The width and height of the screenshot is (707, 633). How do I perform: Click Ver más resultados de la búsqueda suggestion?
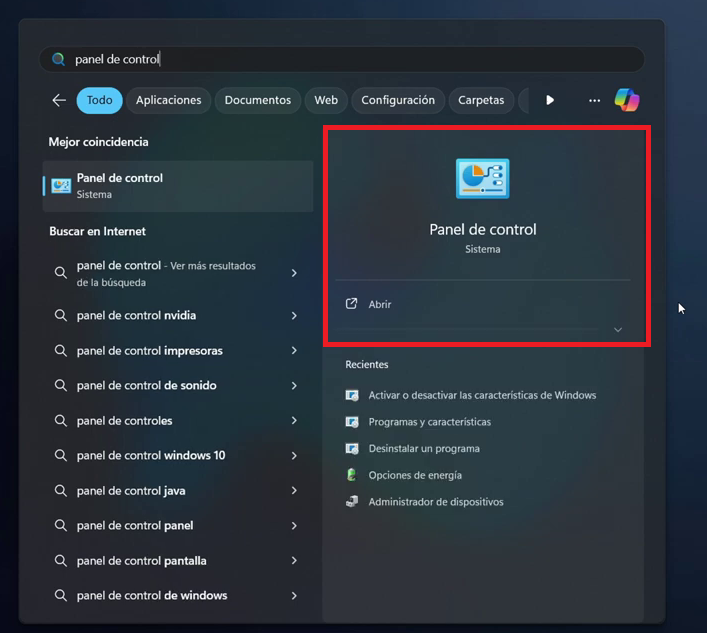coord(166,274)
